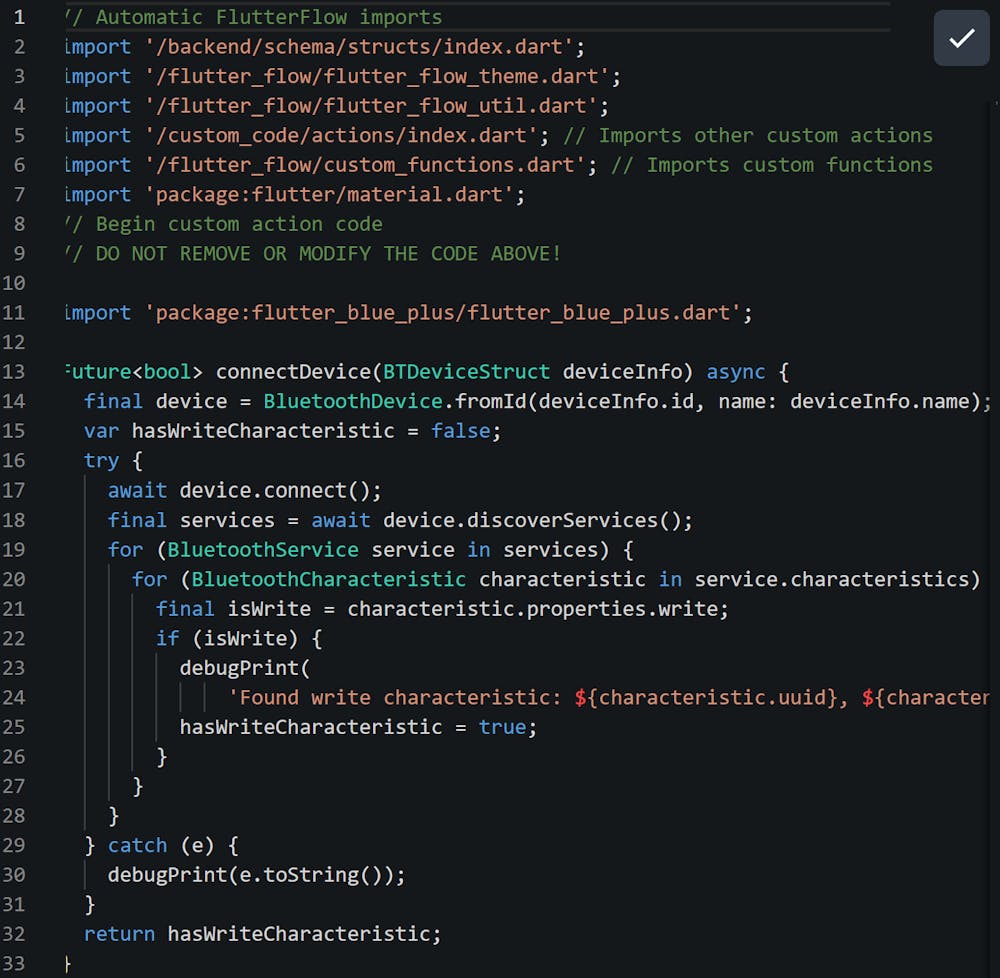Click the device.connect() call
This screenshot has width=1000, height=978.
point(280,491)
